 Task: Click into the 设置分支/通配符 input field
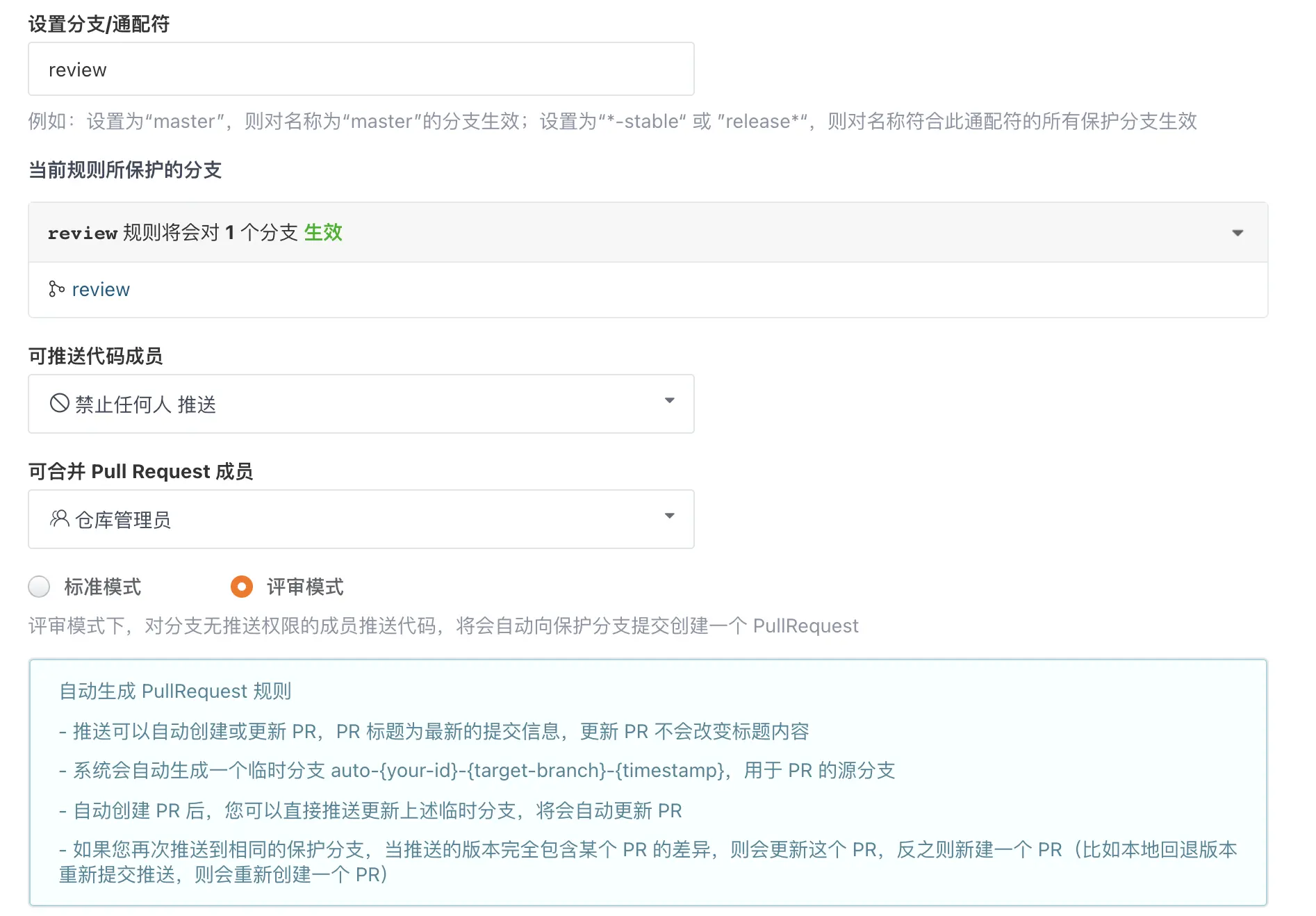361,69
